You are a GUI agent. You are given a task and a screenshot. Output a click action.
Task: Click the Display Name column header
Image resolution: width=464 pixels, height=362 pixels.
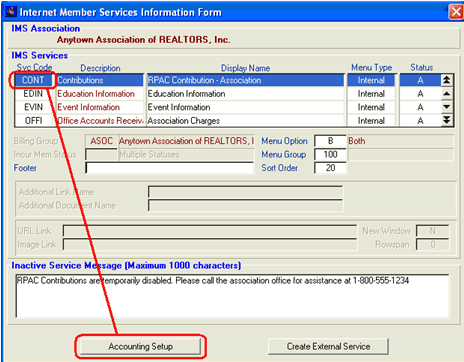point(245,68)
